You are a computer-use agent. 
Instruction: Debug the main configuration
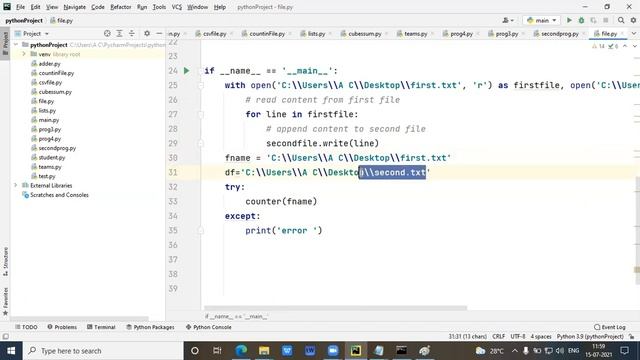pyautogui.click(x=581, y=20)
